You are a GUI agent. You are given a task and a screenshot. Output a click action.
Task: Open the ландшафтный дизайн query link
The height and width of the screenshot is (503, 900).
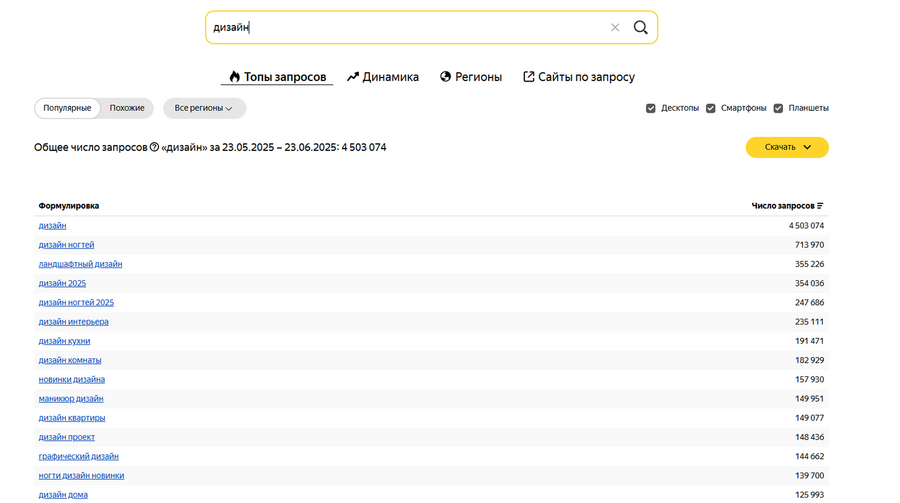pyautogui.click(x=80, y=264)
